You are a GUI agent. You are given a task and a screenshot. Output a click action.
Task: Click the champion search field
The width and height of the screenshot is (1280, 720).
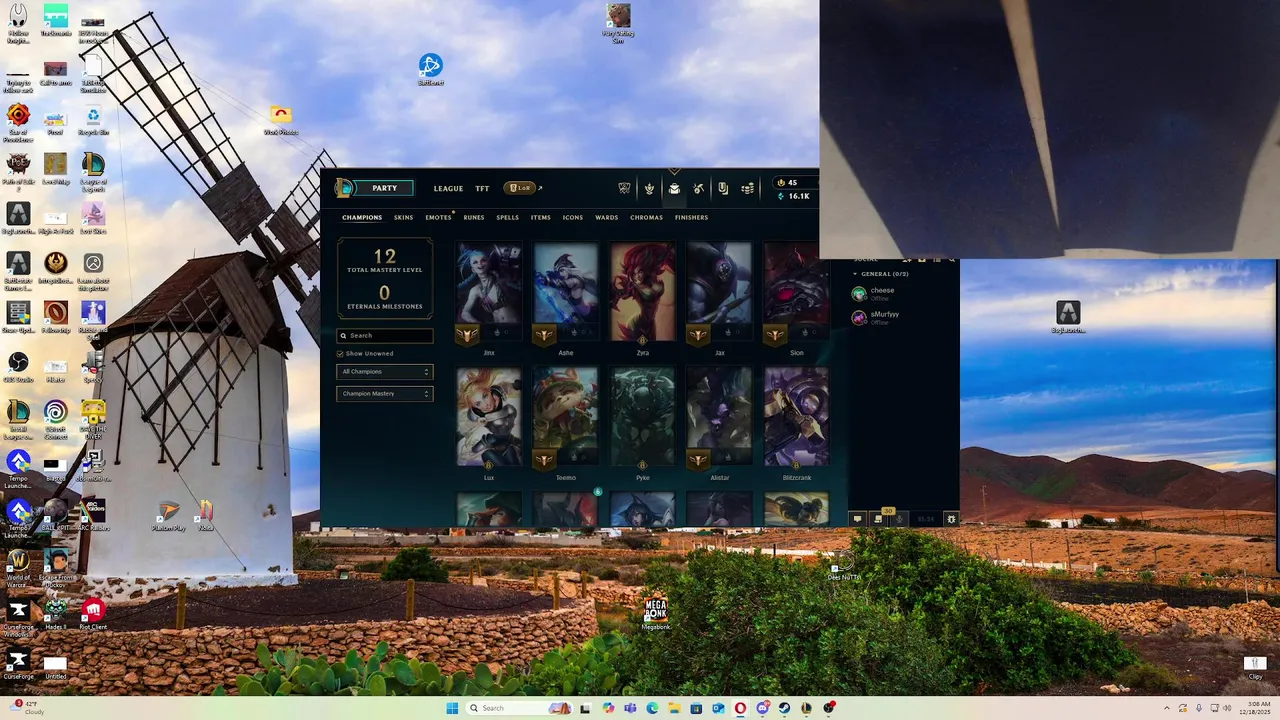tap(385, 336)
